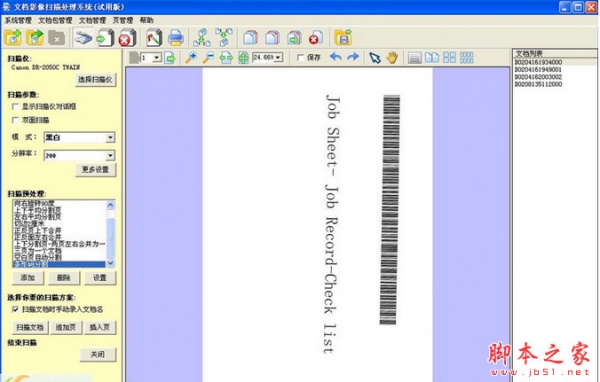This screenshot has height=382, width=600.
Task: Click preprocessing list scrollbar down arrow
Action: [x=110, y=263]
